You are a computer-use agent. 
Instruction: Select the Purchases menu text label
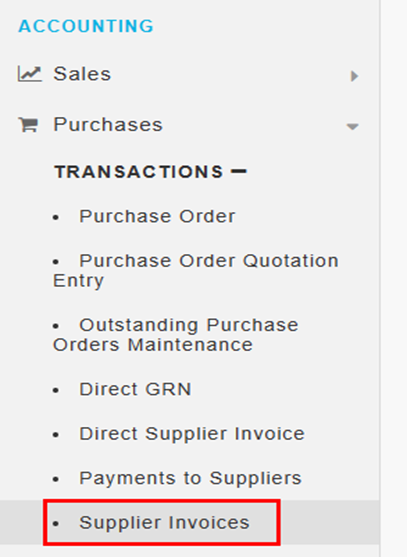[108, 125]
